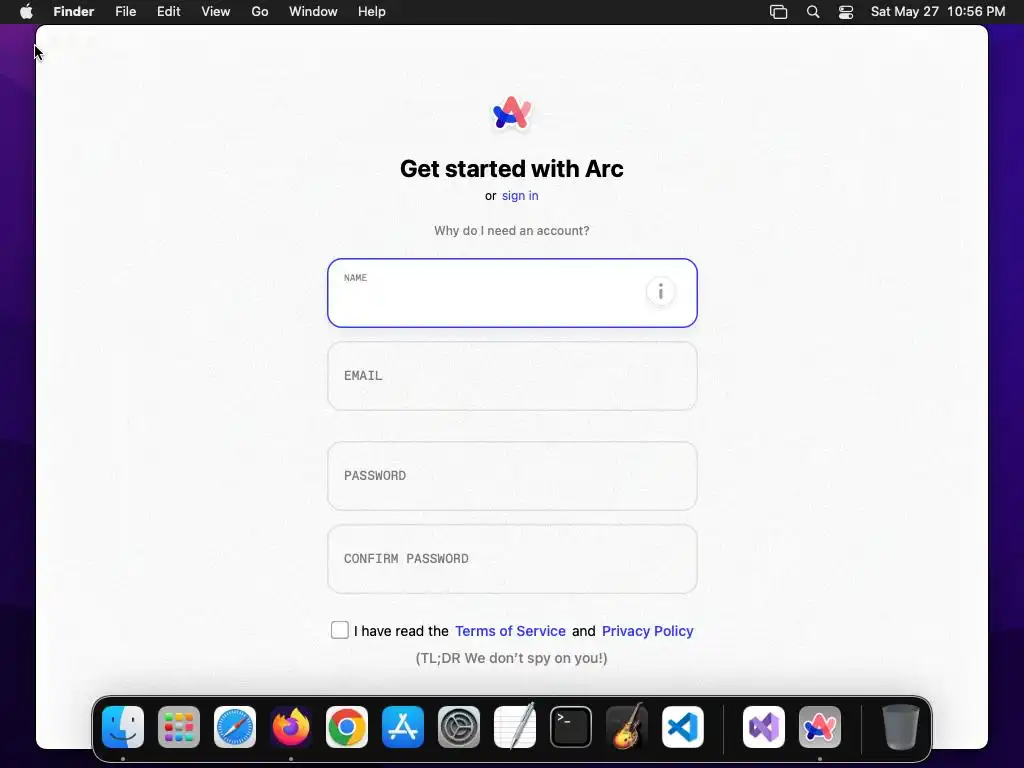Open Control Center in menu bar
The image size is (1024, 768).
pos(846,12)
